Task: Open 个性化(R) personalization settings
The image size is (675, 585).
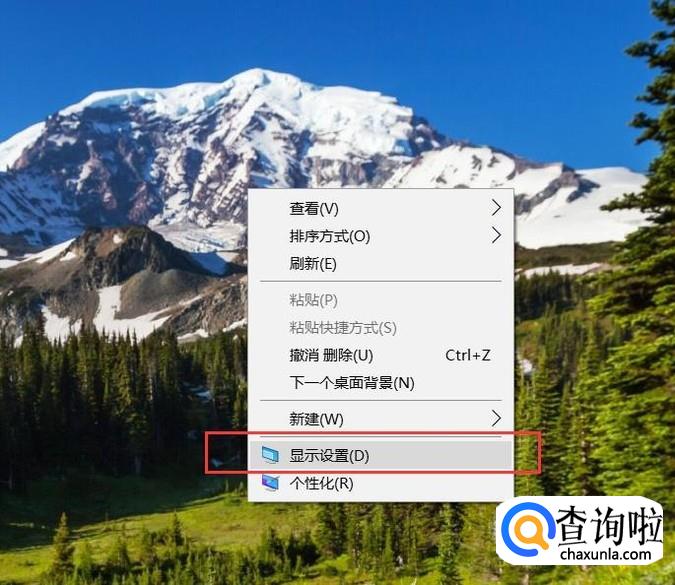Action: click(x=381, y=483)
